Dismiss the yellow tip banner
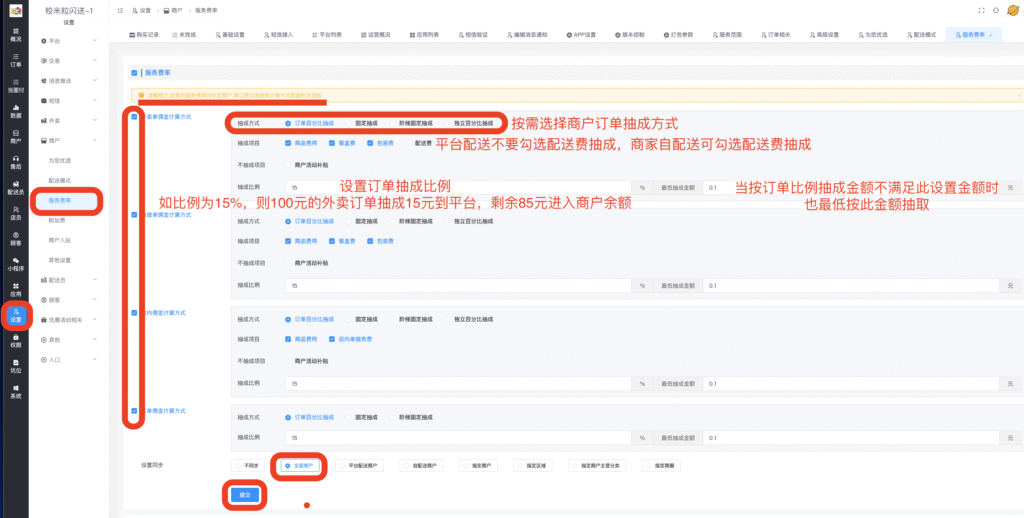 point(1019,95)
